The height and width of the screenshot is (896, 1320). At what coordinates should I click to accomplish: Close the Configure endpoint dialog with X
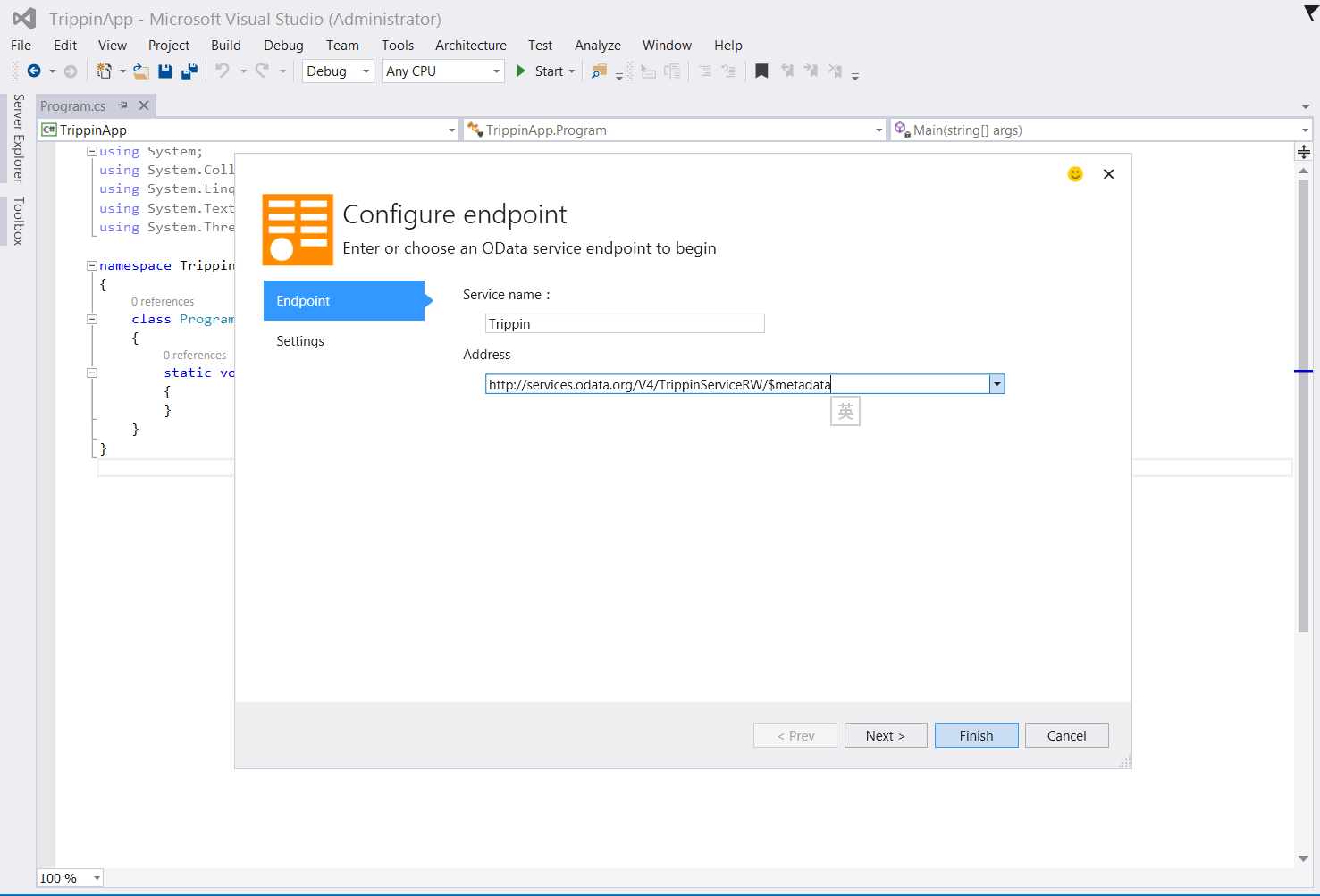[1109, 174]
